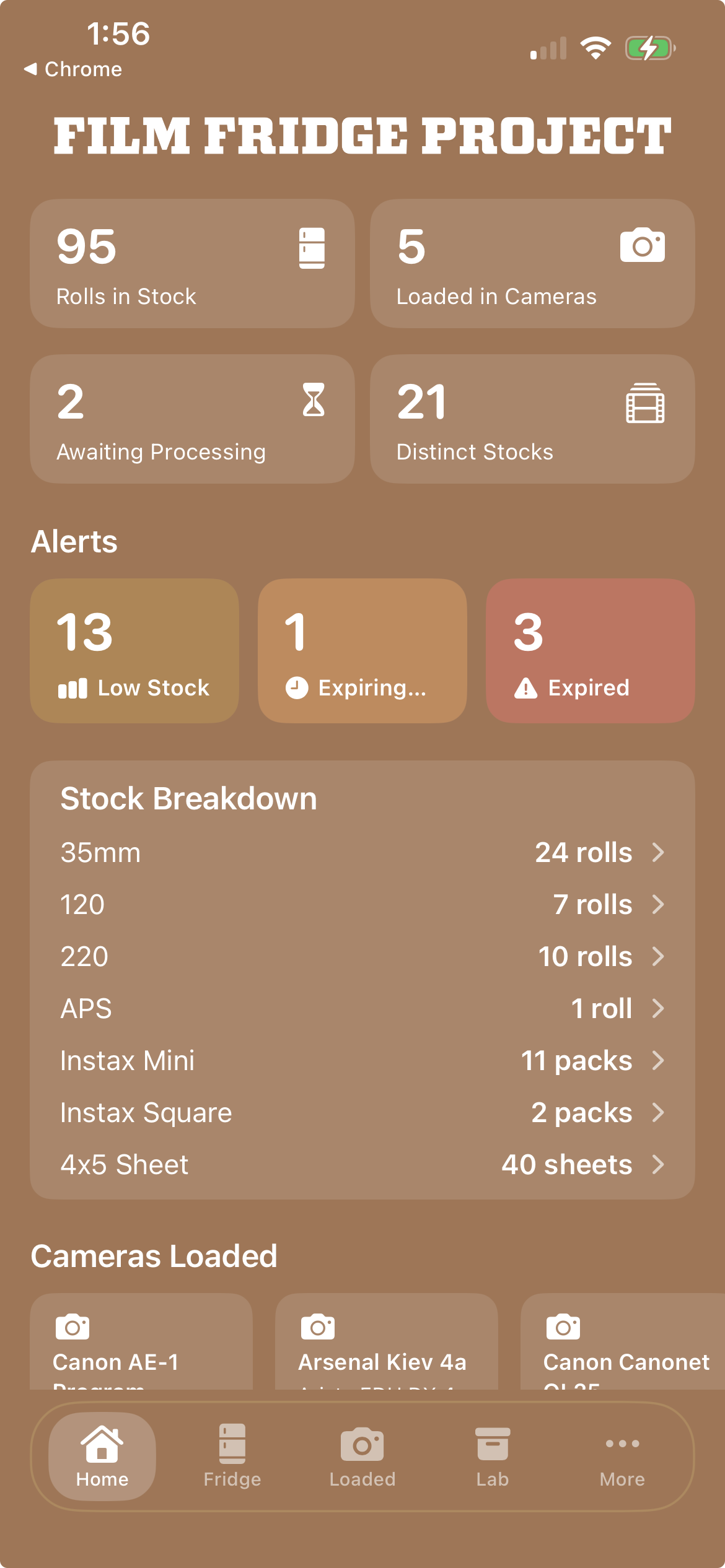Viewport: 725px width, 1568px height.
Task: Open the More tab
Action: point(622,1457)
